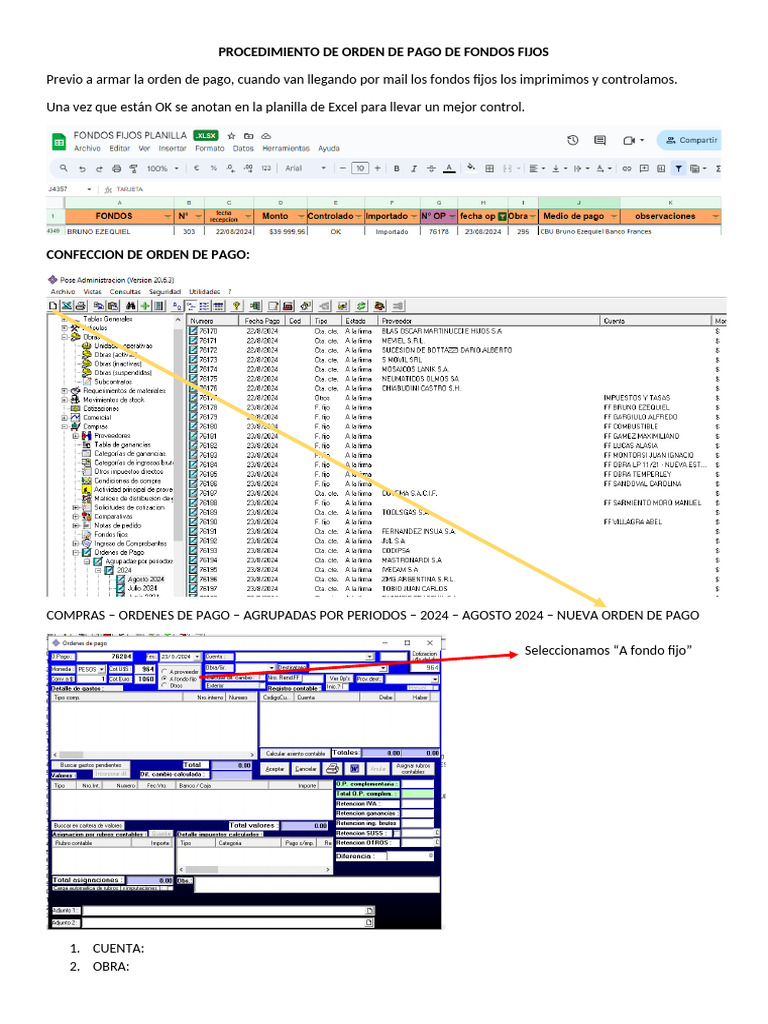The width and height of the screenshot is (768, 1024).
Task: Open fill color bucket in Sheets toolbar
Action: [471, 168]
